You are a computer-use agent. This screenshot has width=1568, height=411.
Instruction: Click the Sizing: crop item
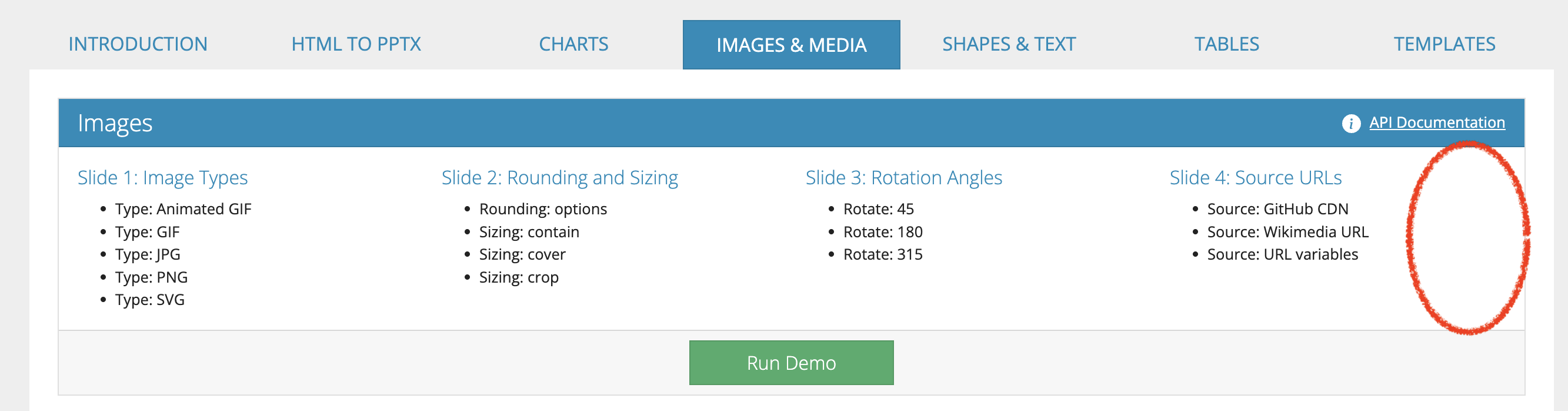click(x=519, y=277)
